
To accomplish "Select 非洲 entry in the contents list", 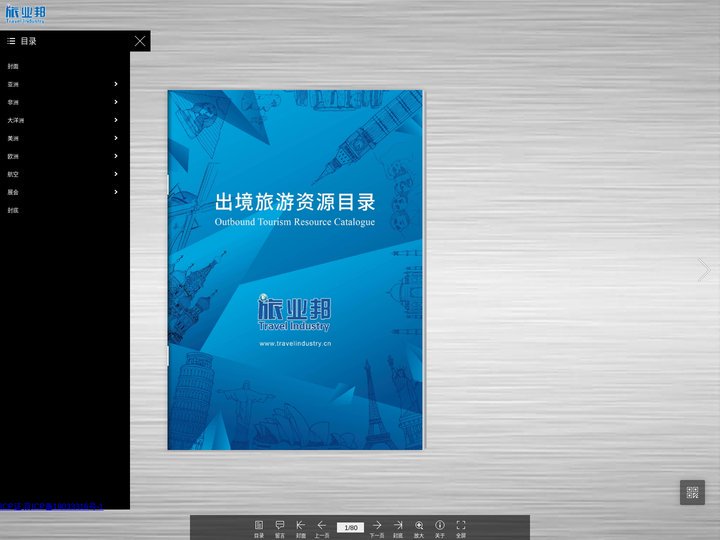I will point(13,102).
